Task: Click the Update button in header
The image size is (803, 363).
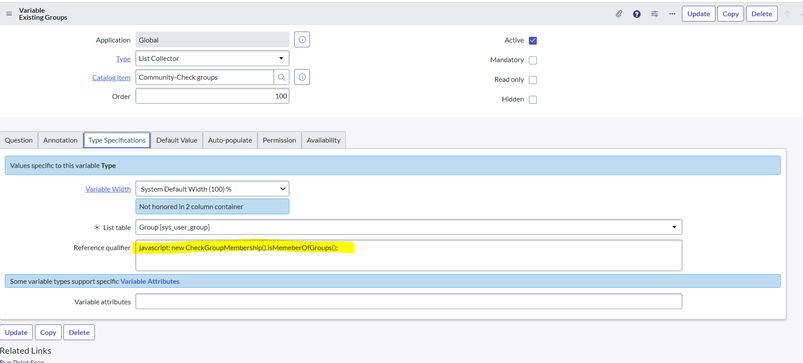Action: pos(699,14)
